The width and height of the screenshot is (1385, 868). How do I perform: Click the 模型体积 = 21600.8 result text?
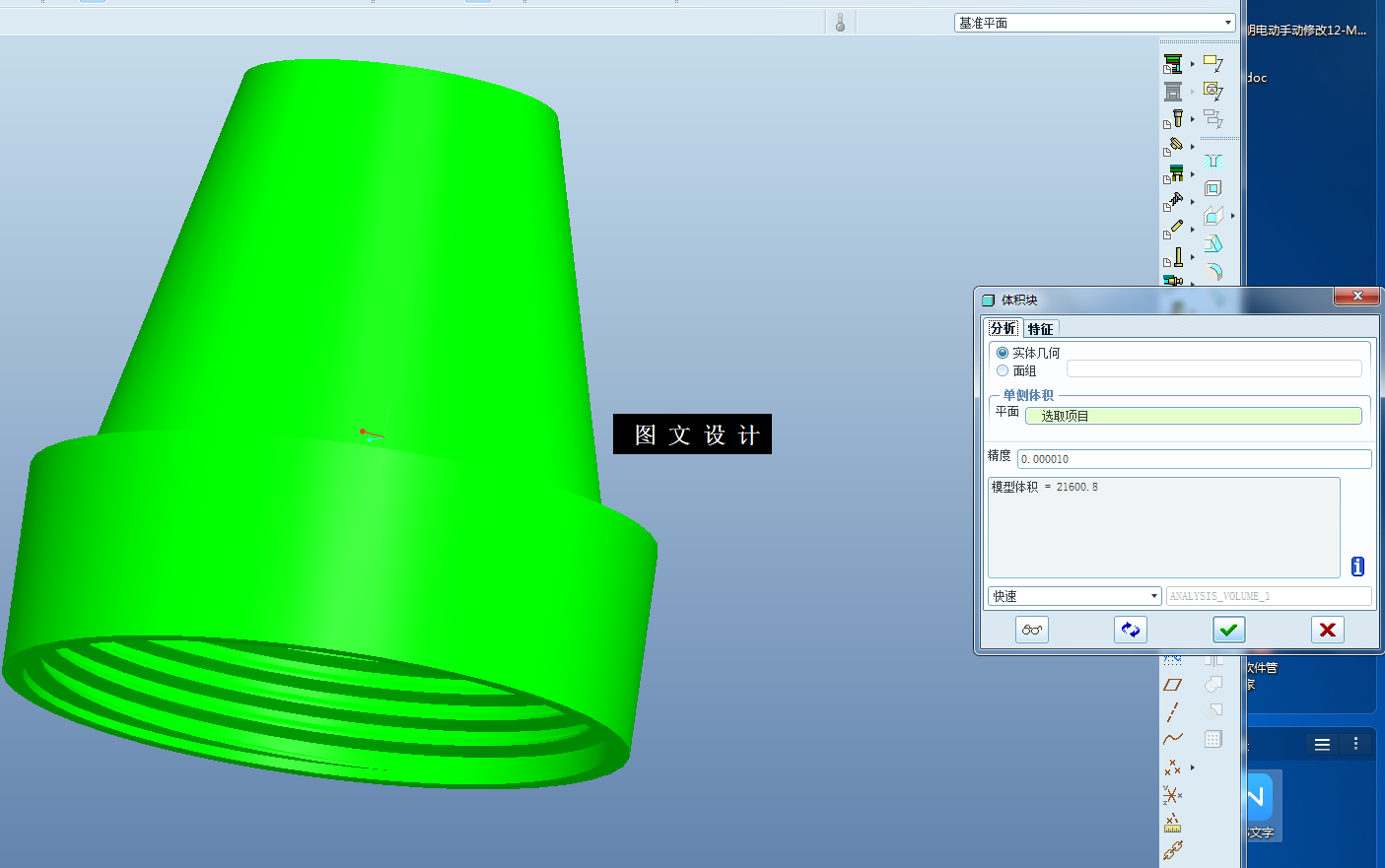tap(1044, 487)
